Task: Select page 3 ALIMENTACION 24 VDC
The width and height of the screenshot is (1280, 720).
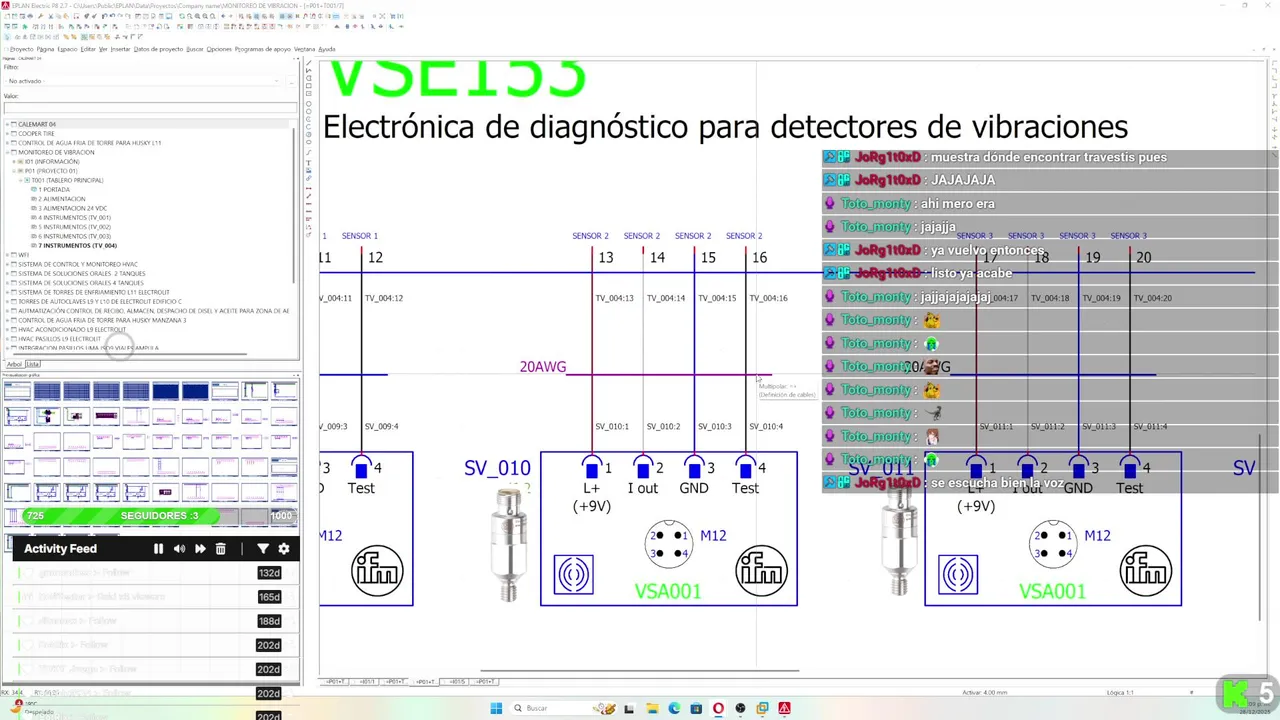Action: tap(72, 208)
